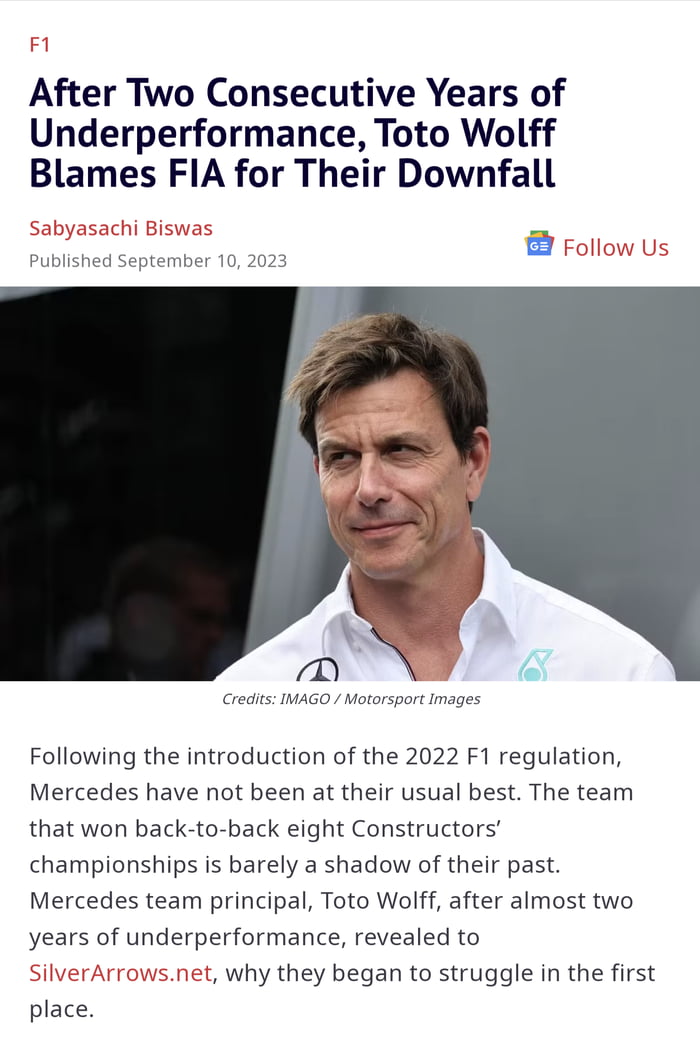Click the word "Credits:" under the photo
The height and width of the screenshot is (1037, 700).
click(248, 699)
